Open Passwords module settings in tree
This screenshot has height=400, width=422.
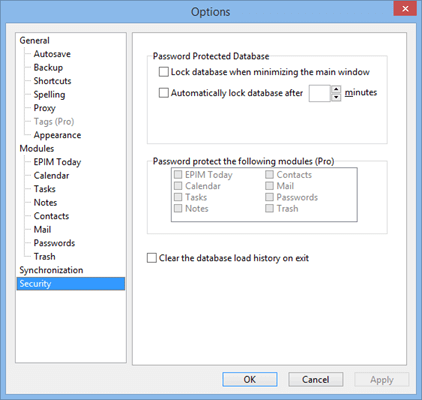54,243
